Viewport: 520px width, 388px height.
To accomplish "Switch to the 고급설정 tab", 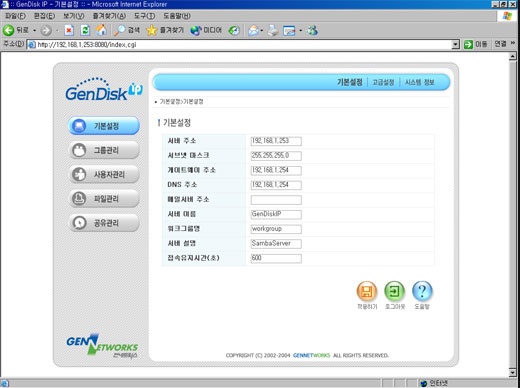I will [383, 82].
